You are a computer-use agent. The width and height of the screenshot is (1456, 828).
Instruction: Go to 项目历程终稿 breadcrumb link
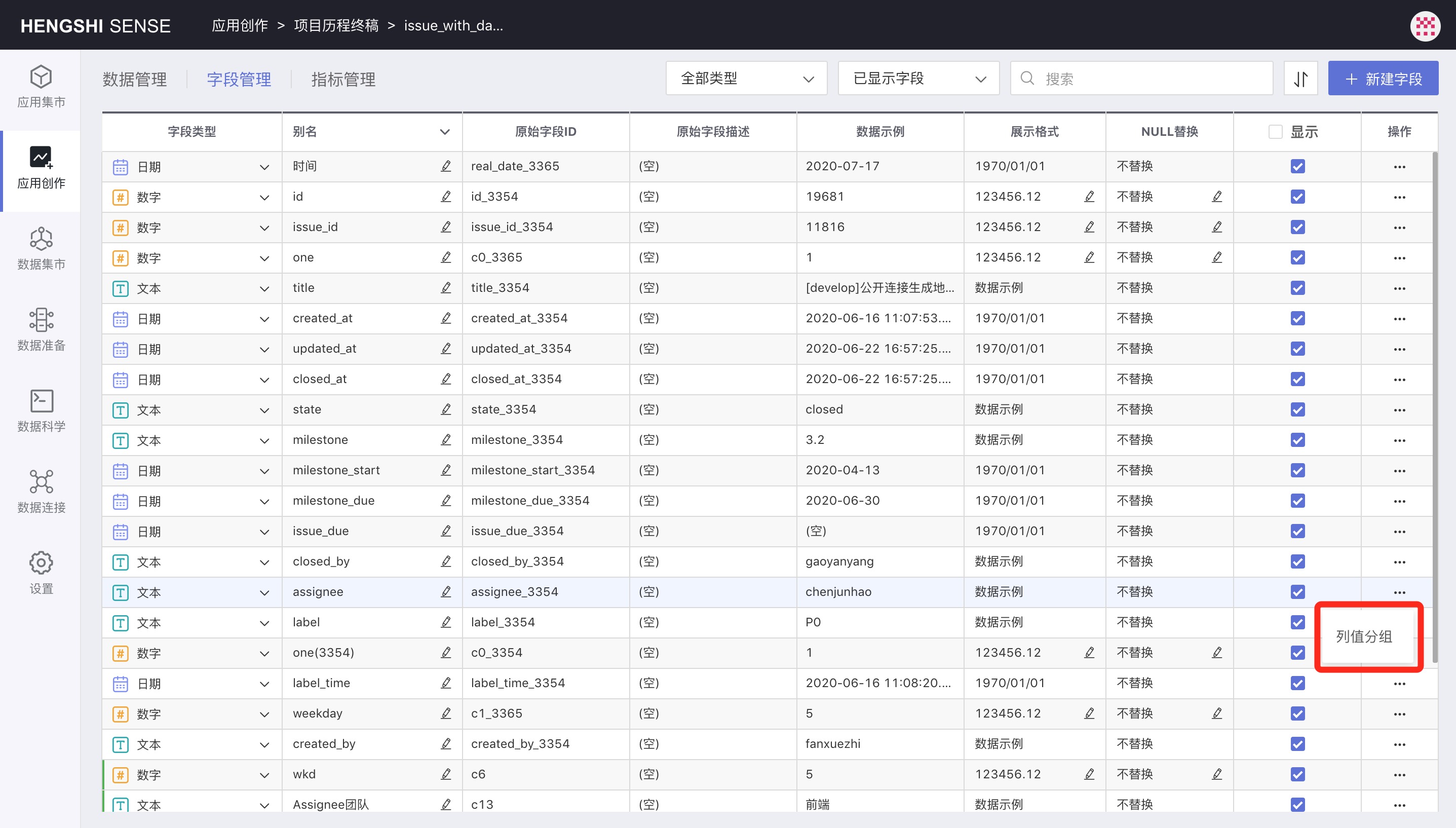[336, 26]
